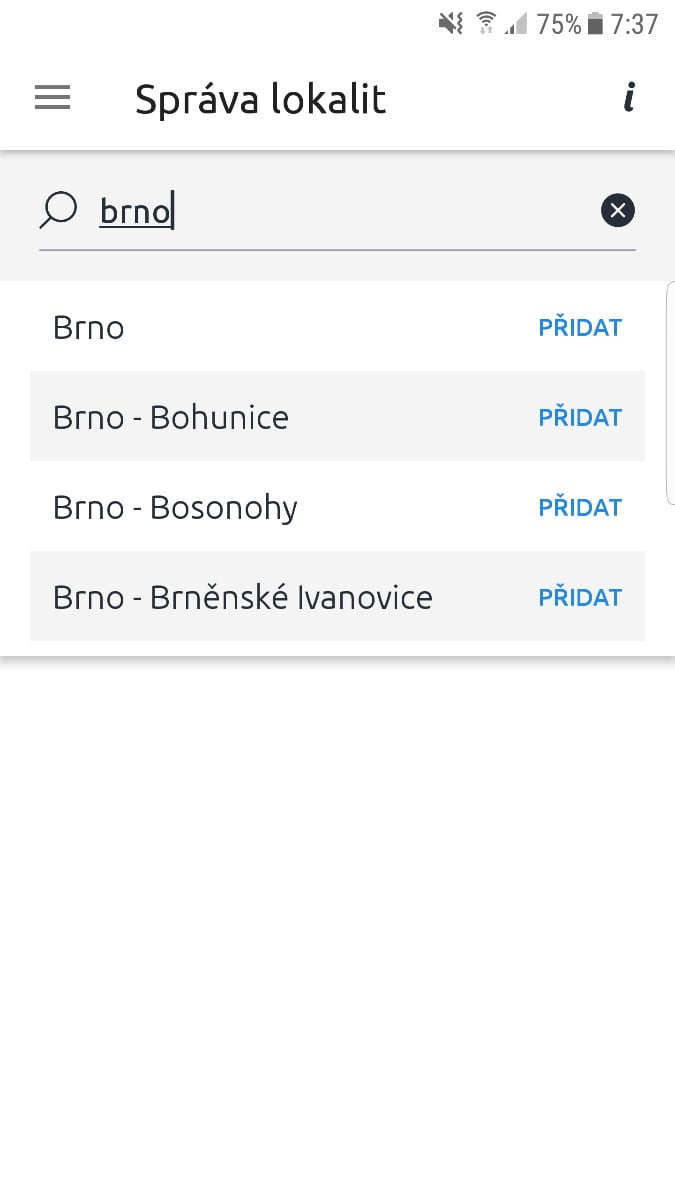Select the Brno - Bohunice list entry
Viewport: 675px width, 1200px height.
pos(170,417)
